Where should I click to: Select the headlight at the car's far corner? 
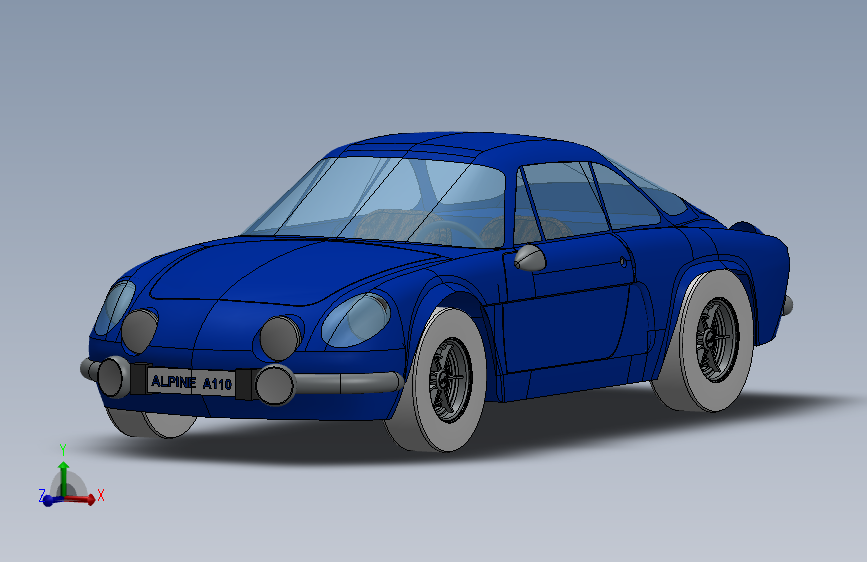(114, 308)
